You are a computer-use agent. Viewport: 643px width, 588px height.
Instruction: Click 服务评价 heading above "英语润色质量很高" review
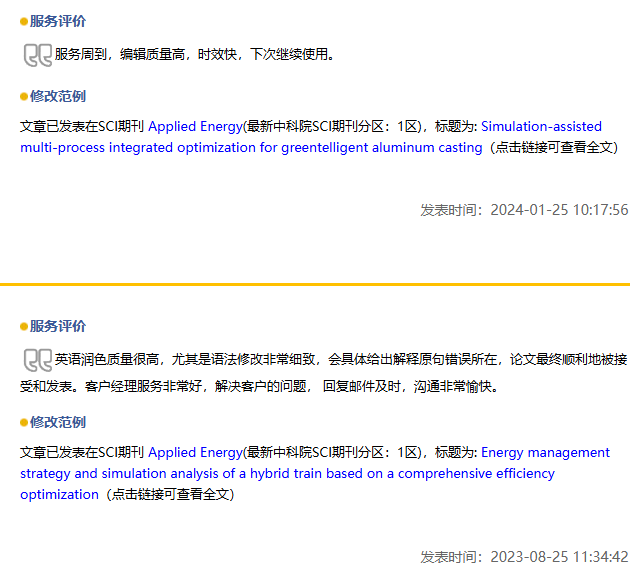pos(58,326)
